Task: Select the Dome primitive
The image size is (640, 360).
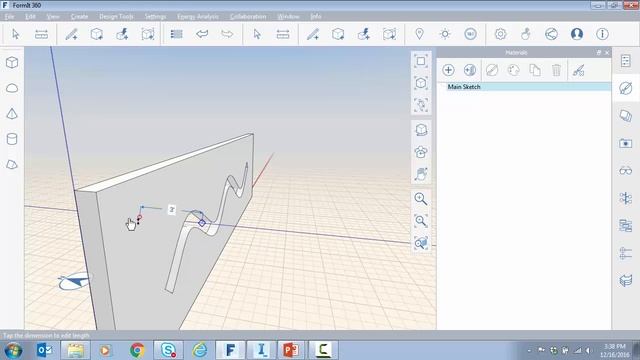Action: click(x=12, y=88)
